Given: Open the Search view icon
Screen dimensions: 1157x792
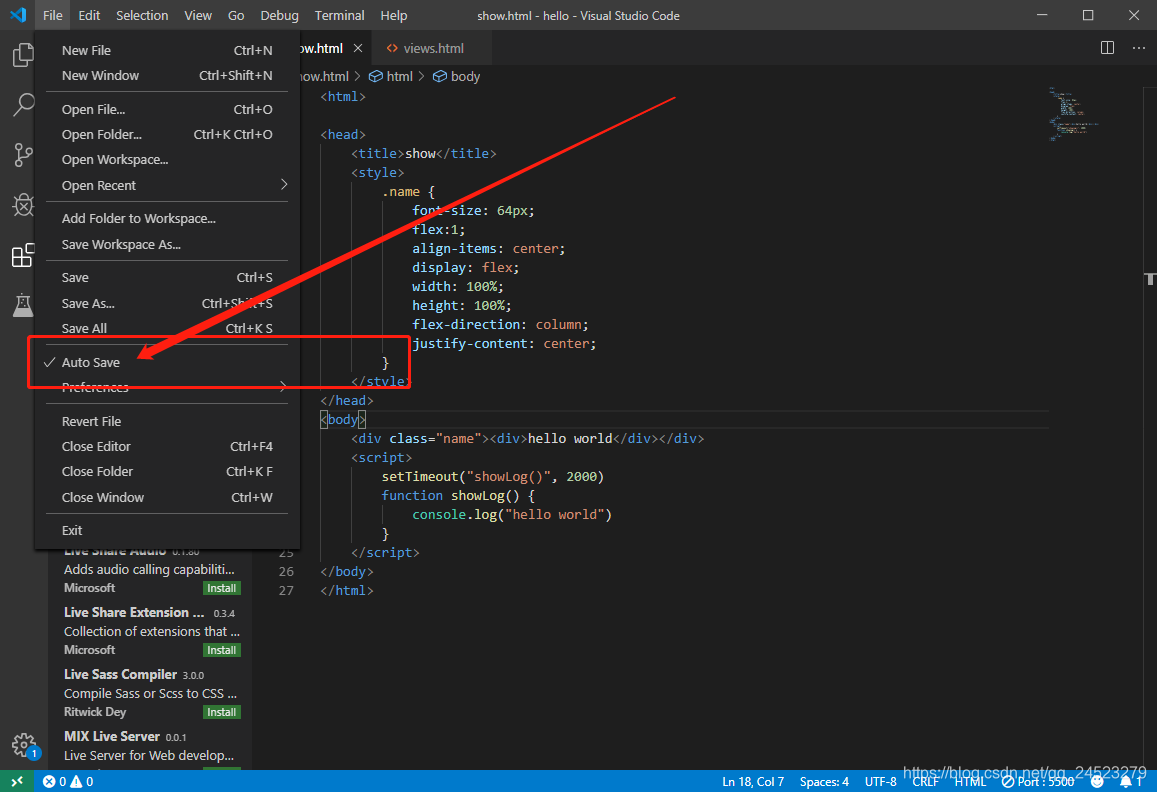Looking at the screenshot, I should coord(23,104).
